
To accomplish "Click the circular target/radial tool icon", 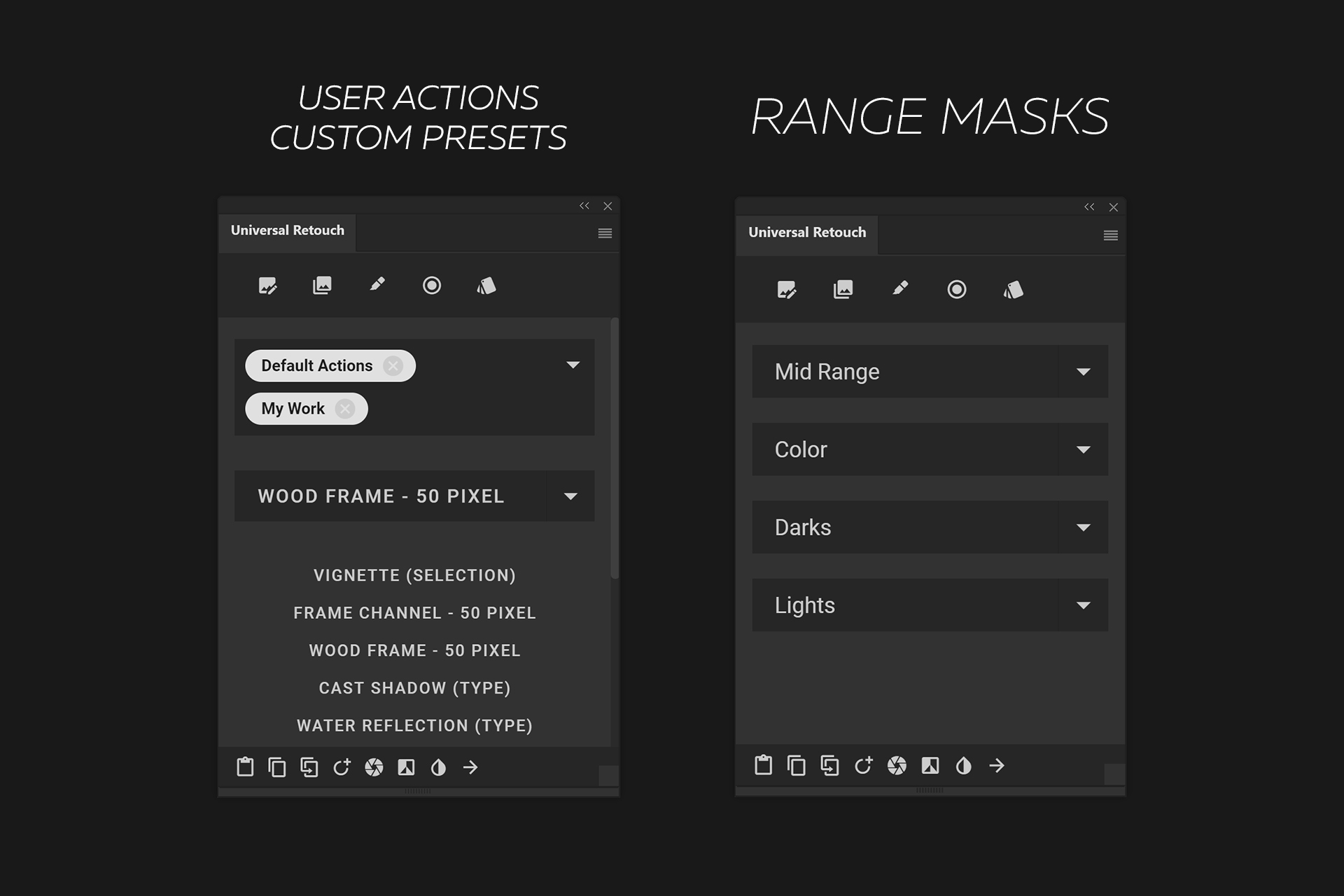I will tap(432, 286).
